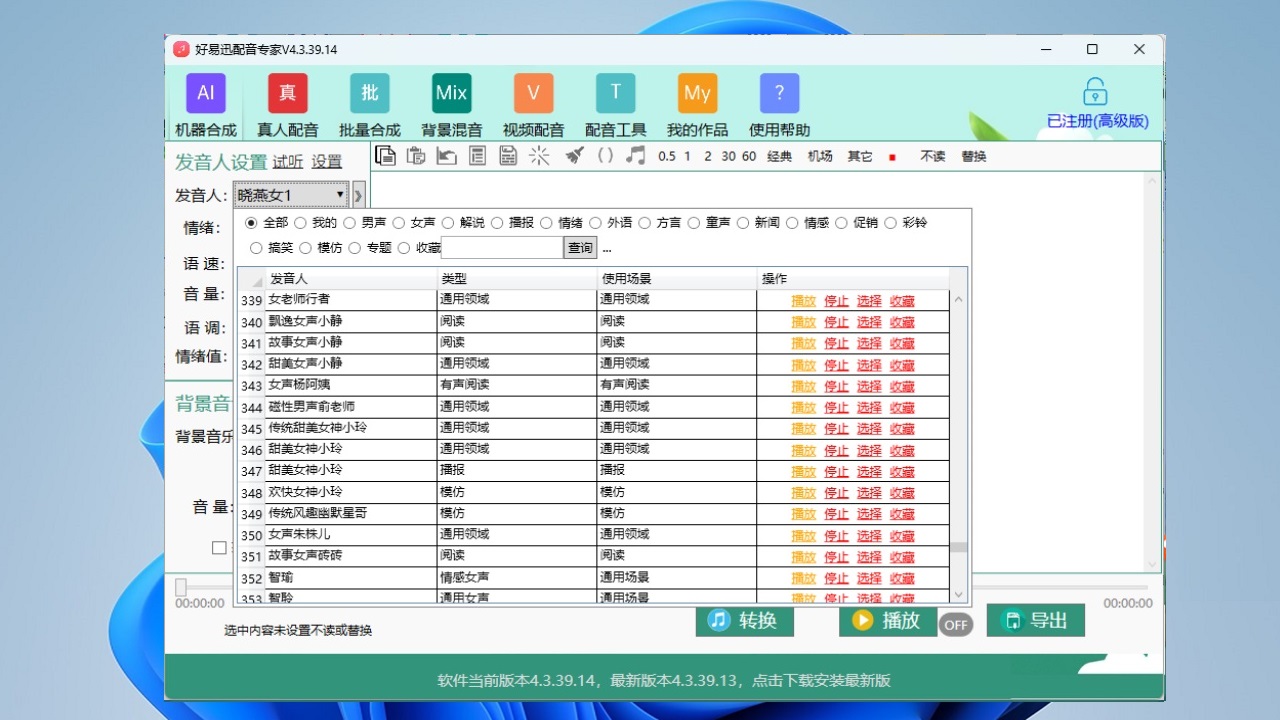Insert a 0.5 second pause

[669, 156]
